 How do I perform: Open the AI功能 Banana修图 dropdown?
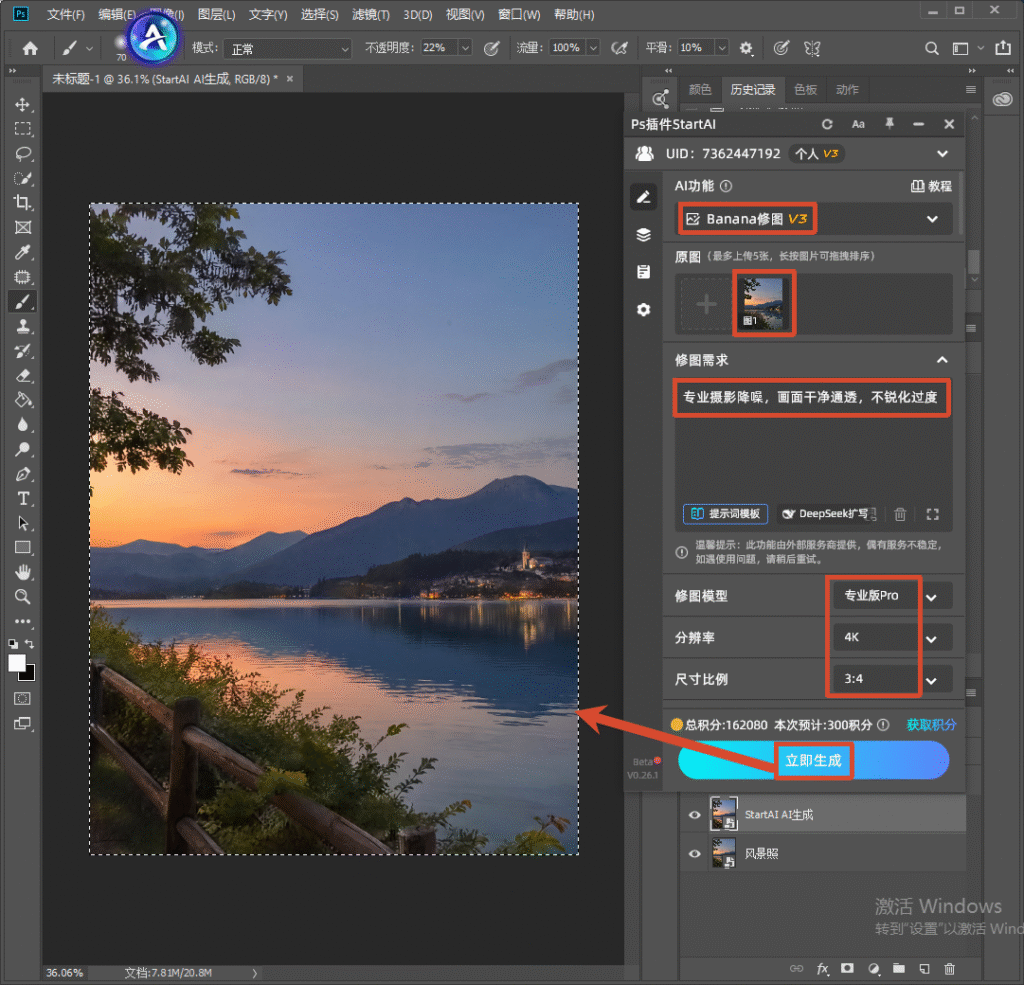[x=813, y=219]
